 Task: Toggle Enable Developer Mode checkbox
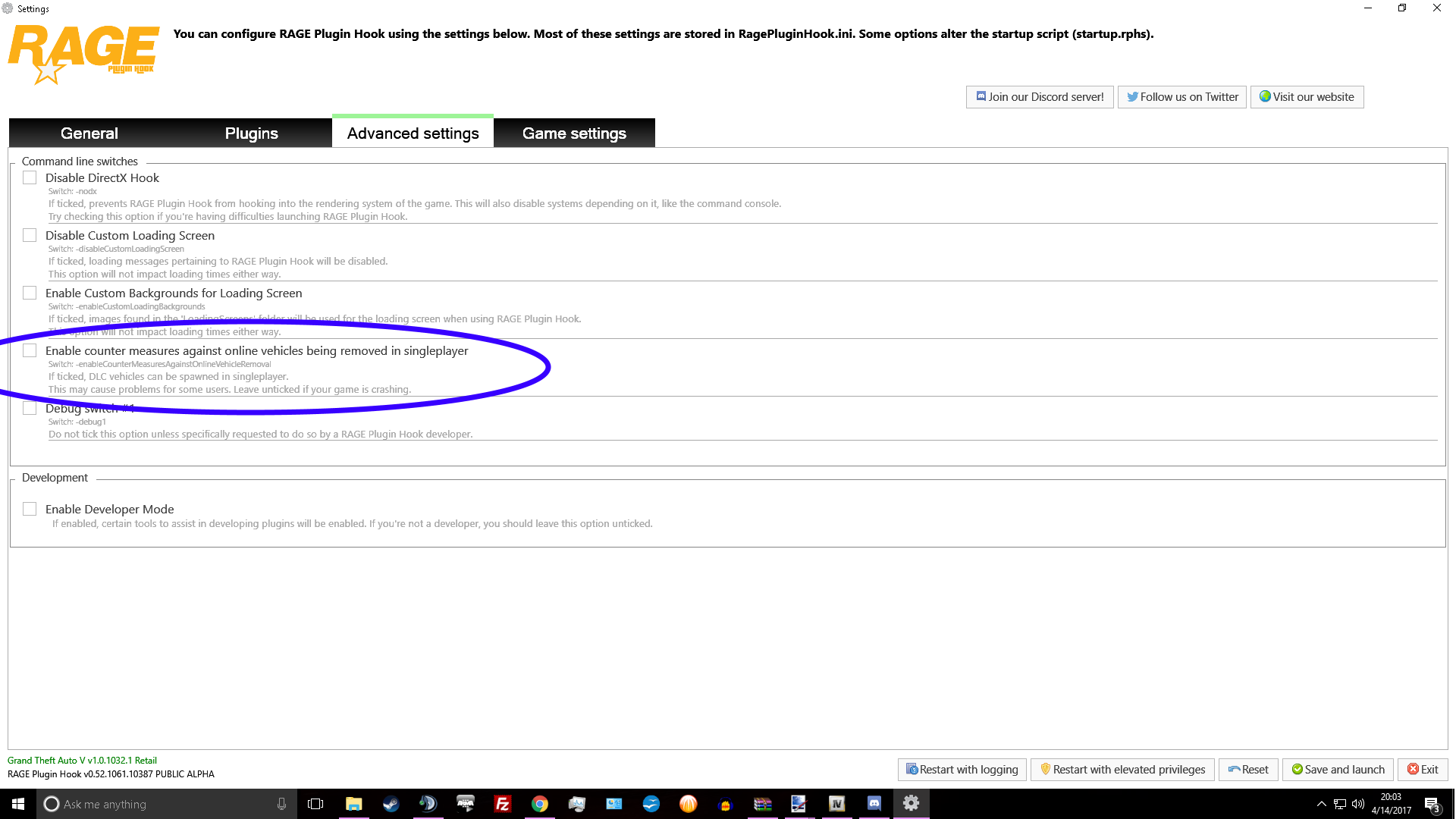coord(30,509)
